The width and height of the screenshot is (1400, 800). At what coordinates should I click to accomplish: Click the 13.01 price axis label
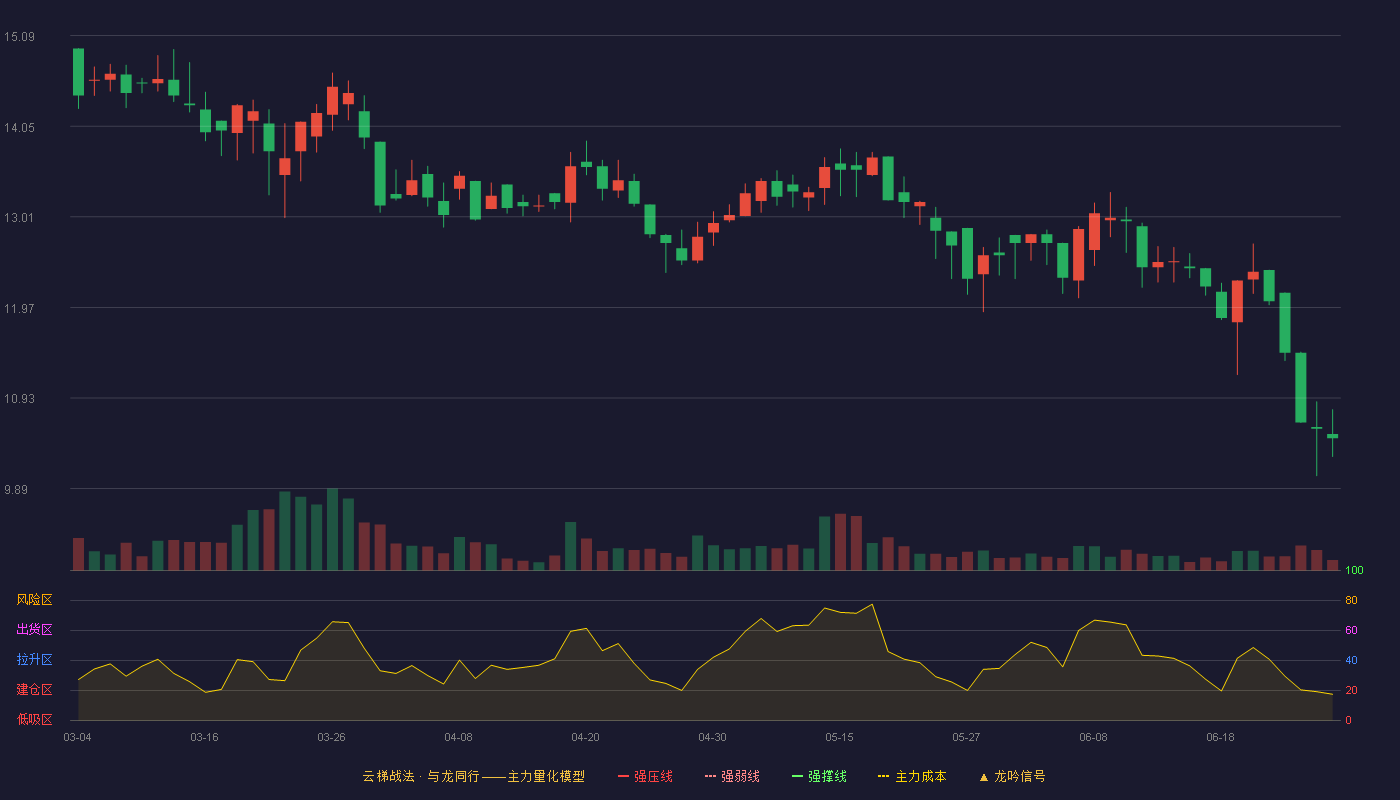[19, 218]
